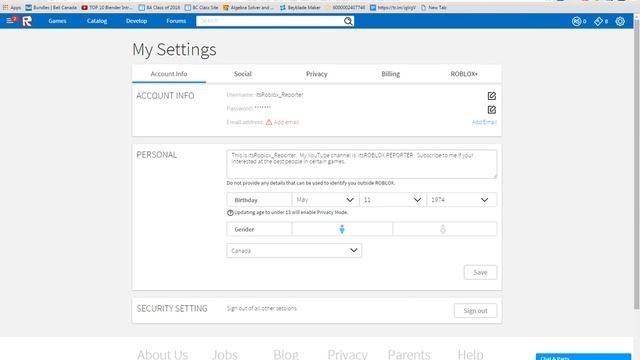
Task: Click the warning icon beside Add email
Action: 269,122
